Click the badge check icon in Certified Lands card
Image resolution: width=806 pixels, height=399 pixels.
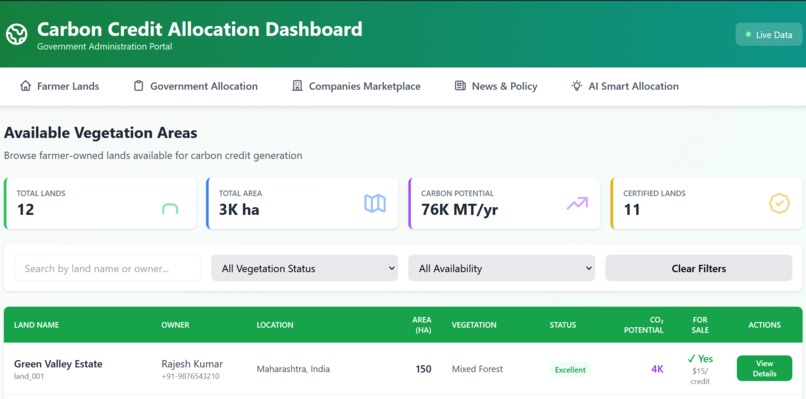pyautogui.click(x=779, y=204)
